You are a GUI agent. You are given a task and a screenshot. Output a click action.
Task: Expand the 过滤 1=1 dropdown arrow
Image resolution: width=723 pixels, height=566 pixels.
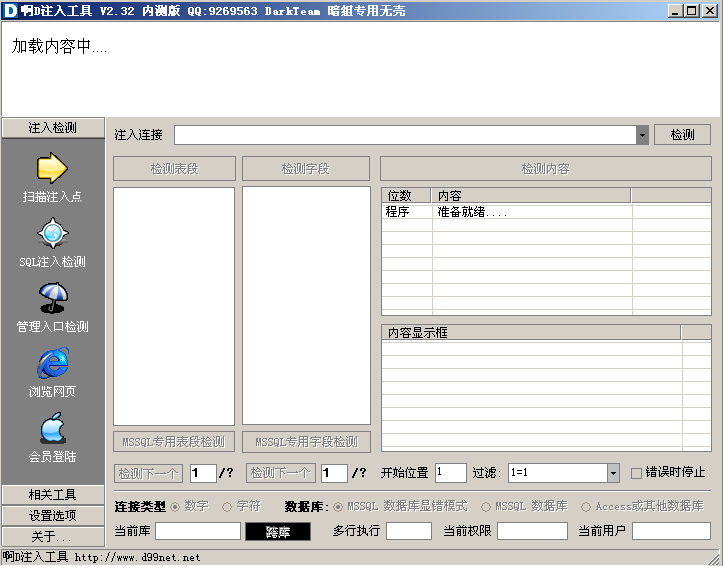pos(613,473)
